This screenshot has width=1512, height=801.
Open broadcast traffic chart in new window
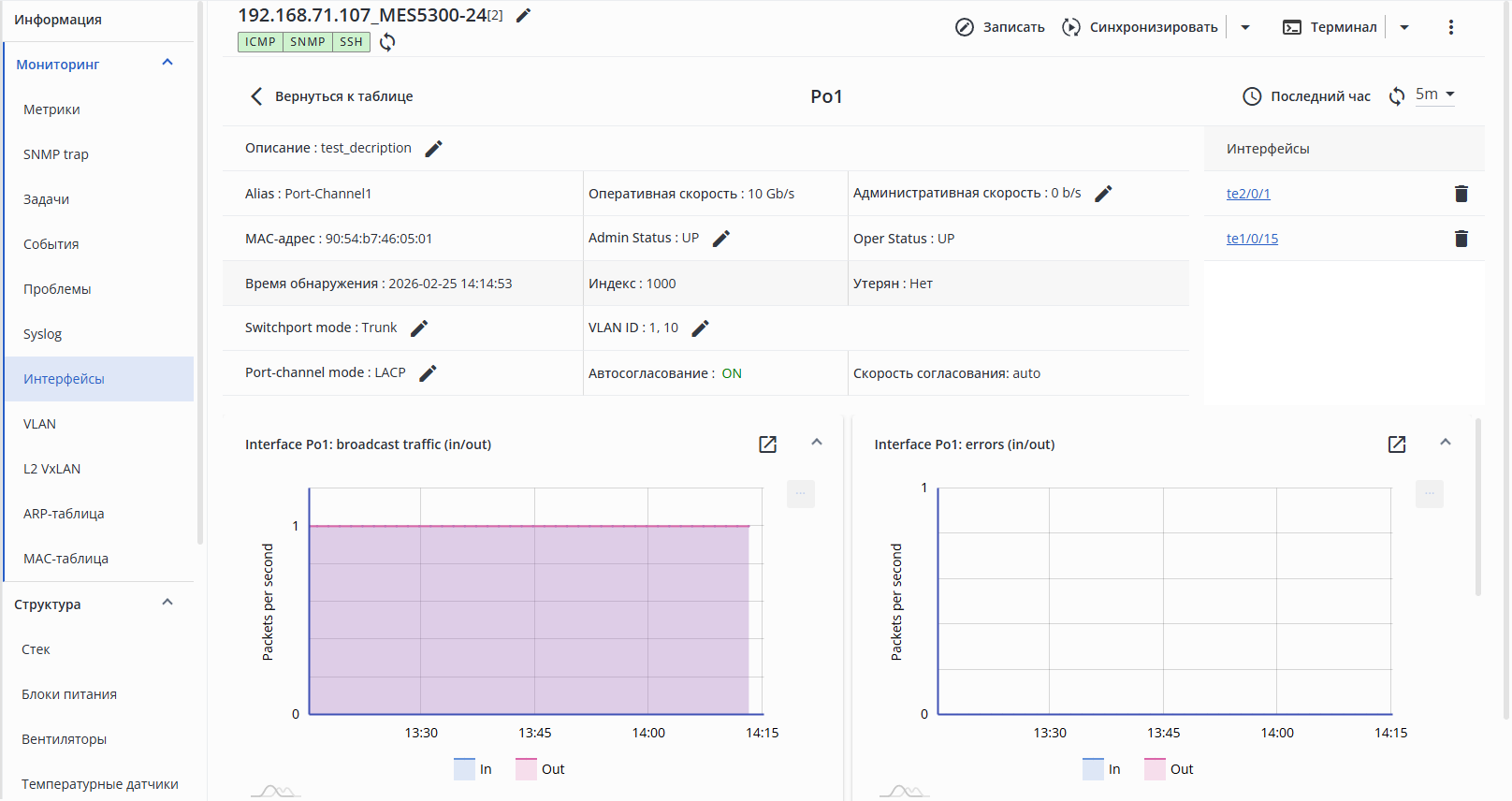(767, 444)
